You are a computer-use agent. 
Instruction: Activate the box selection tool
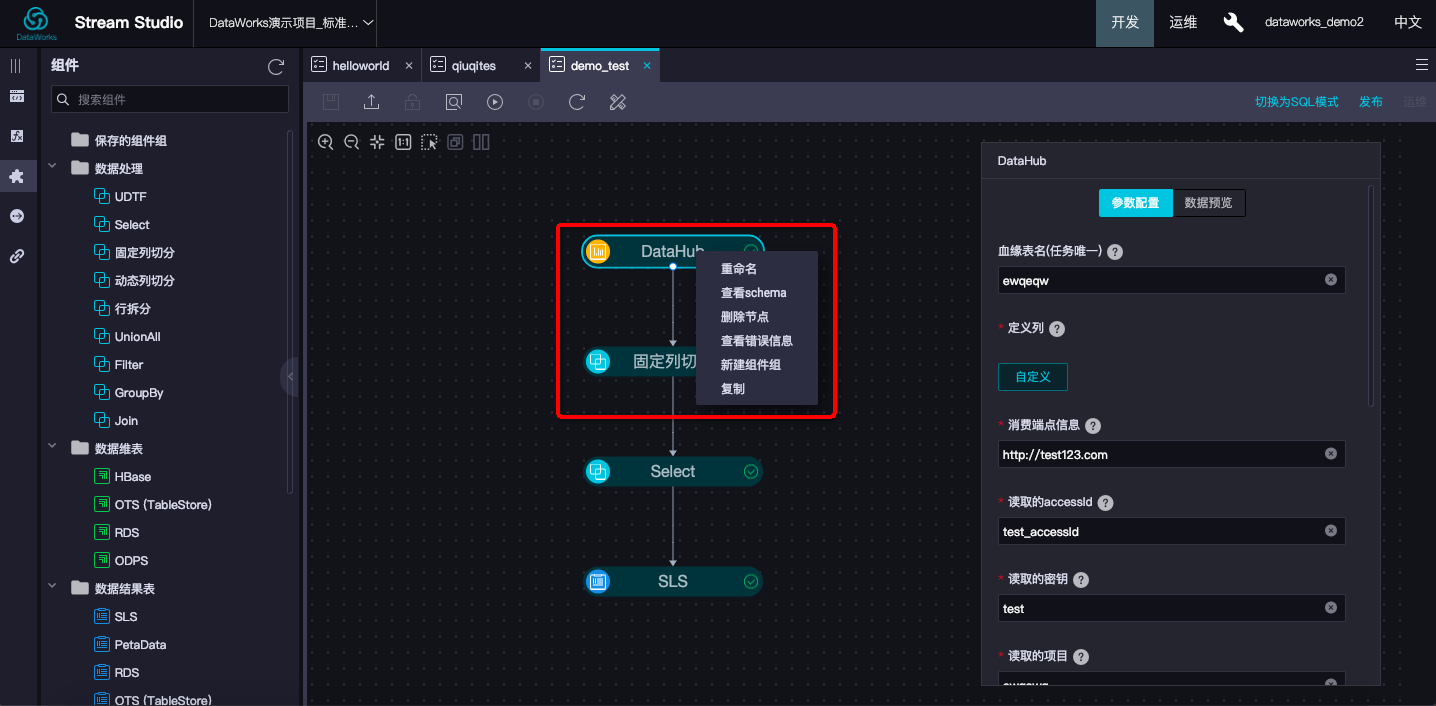click(429, 142)
